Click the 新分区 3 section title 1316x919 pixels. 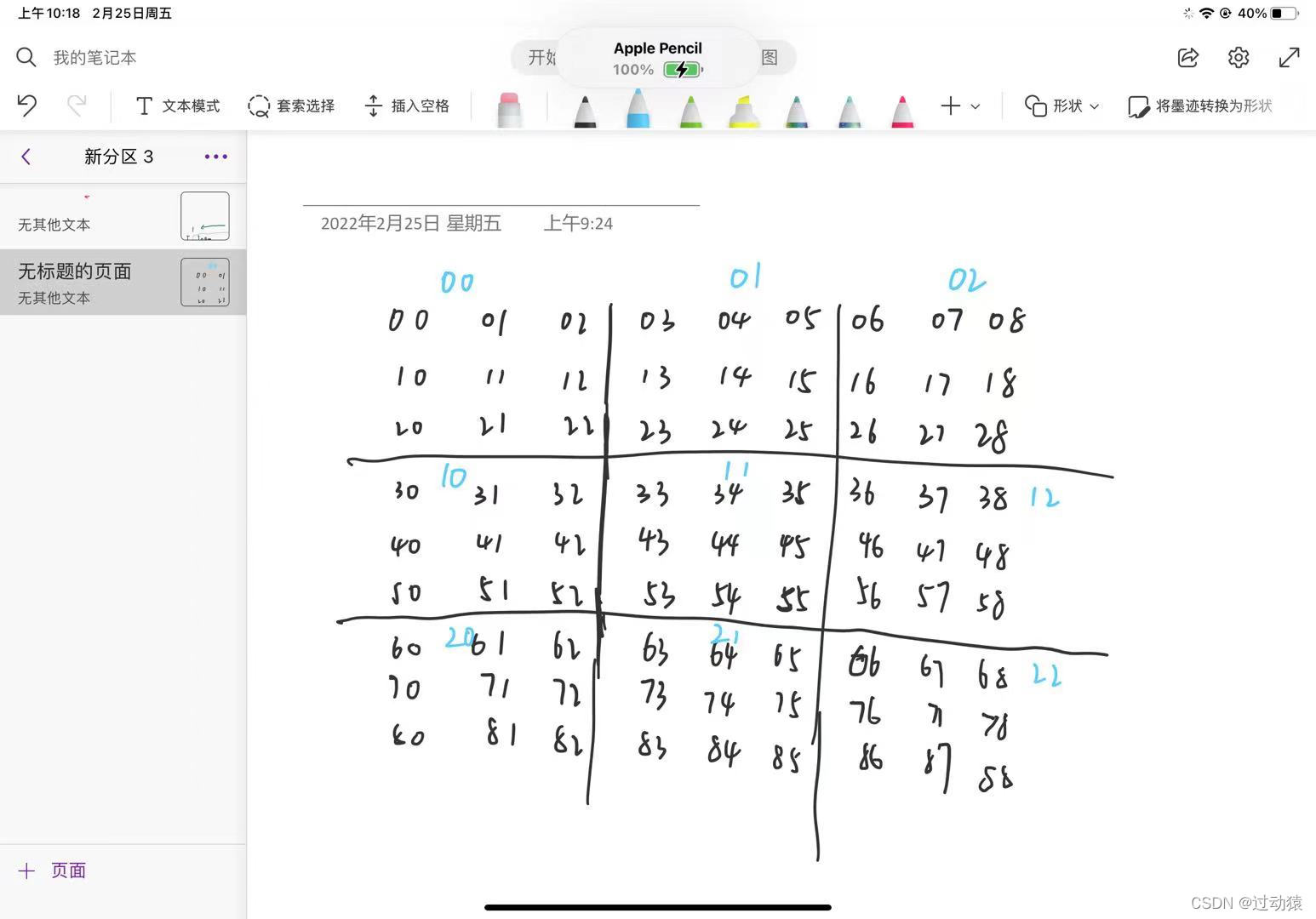pos(119,157)
